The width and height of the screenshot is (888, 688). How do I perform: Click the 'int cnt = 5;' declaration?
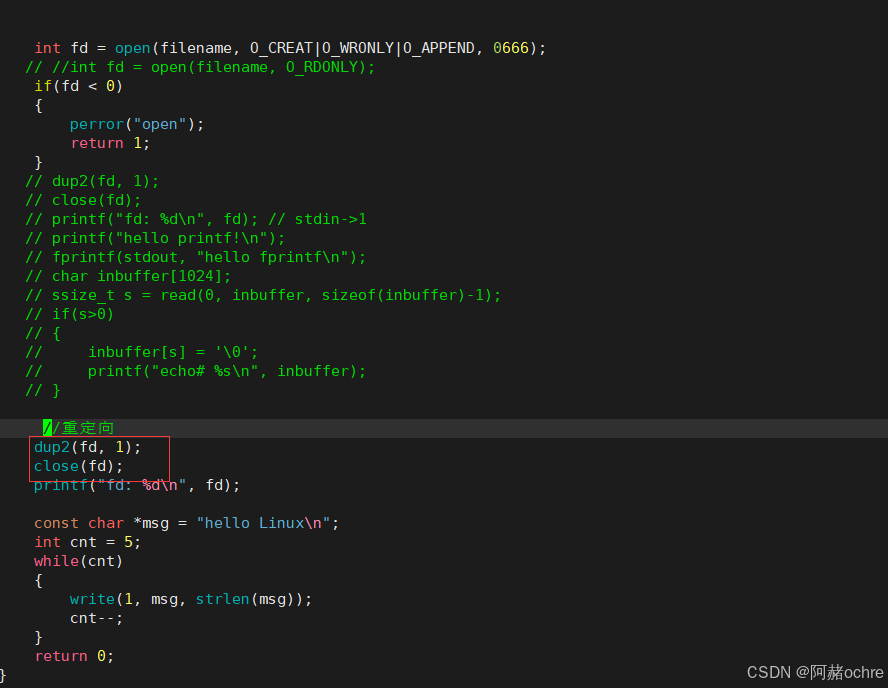tap(87, 542)
